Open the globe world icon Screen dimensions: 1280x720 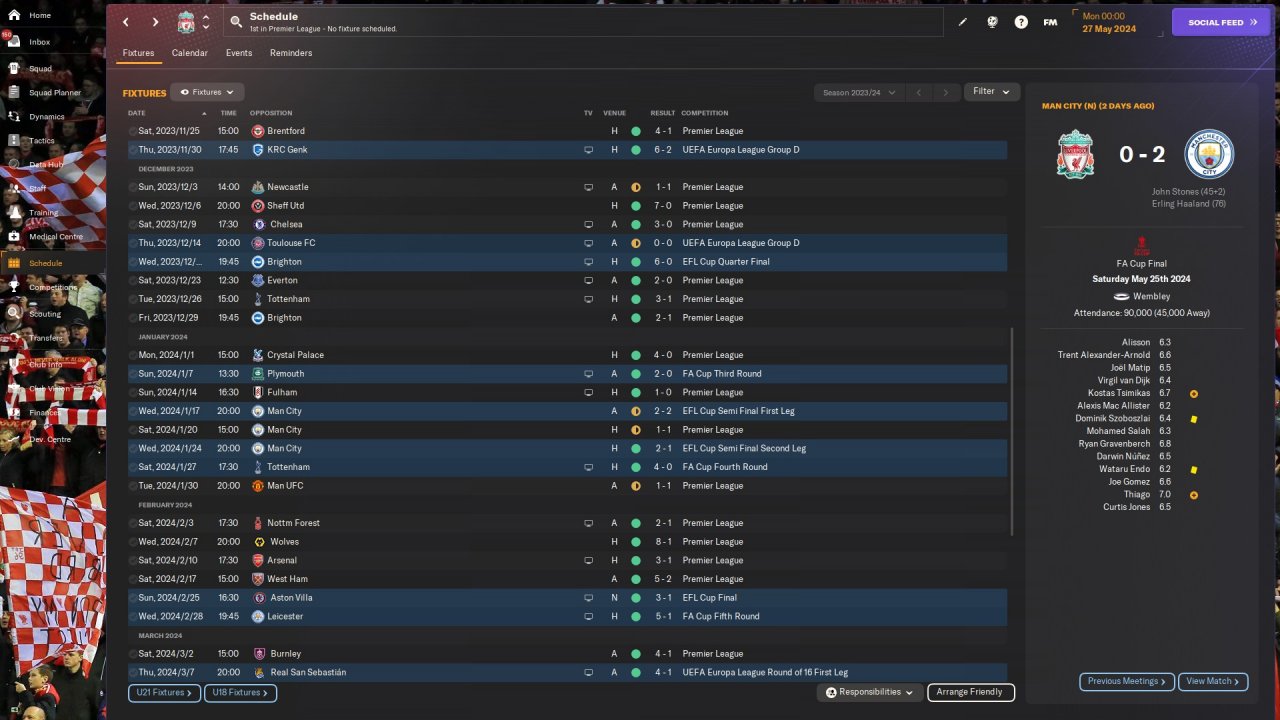[992, 22]
